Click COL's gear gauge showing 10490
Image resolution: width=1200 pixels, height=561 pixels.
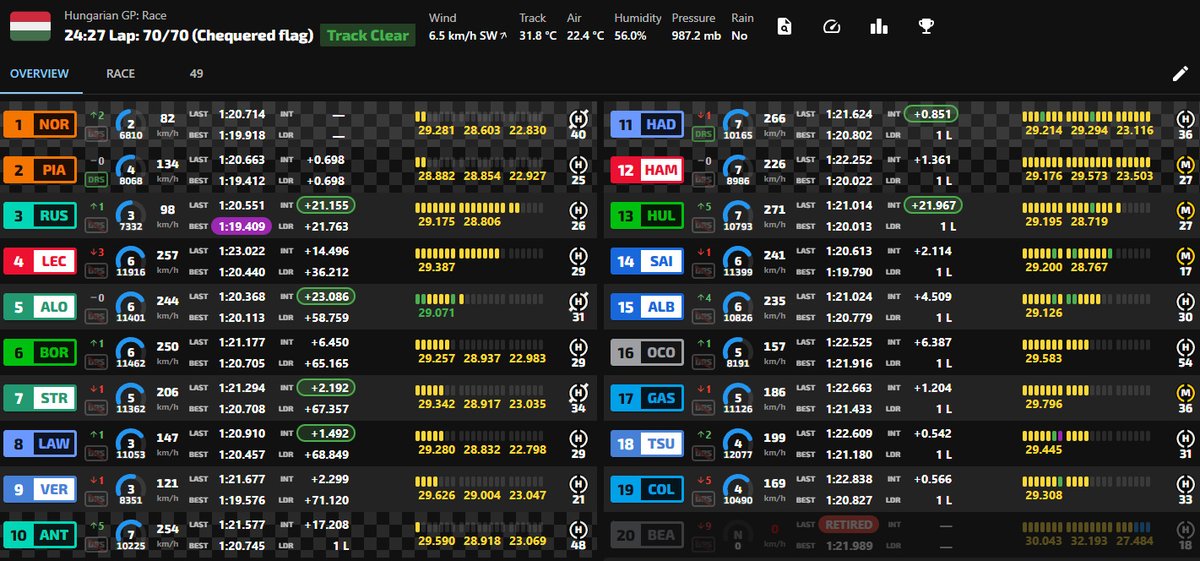tap(737, 489)
